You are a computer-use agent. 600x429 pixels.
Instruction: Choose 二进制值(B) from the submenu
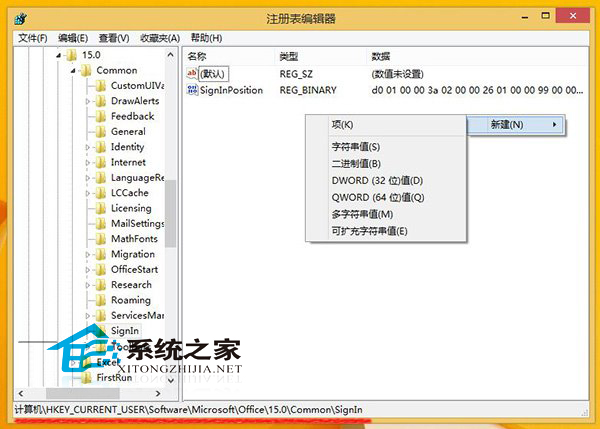[x=386, y=164]
